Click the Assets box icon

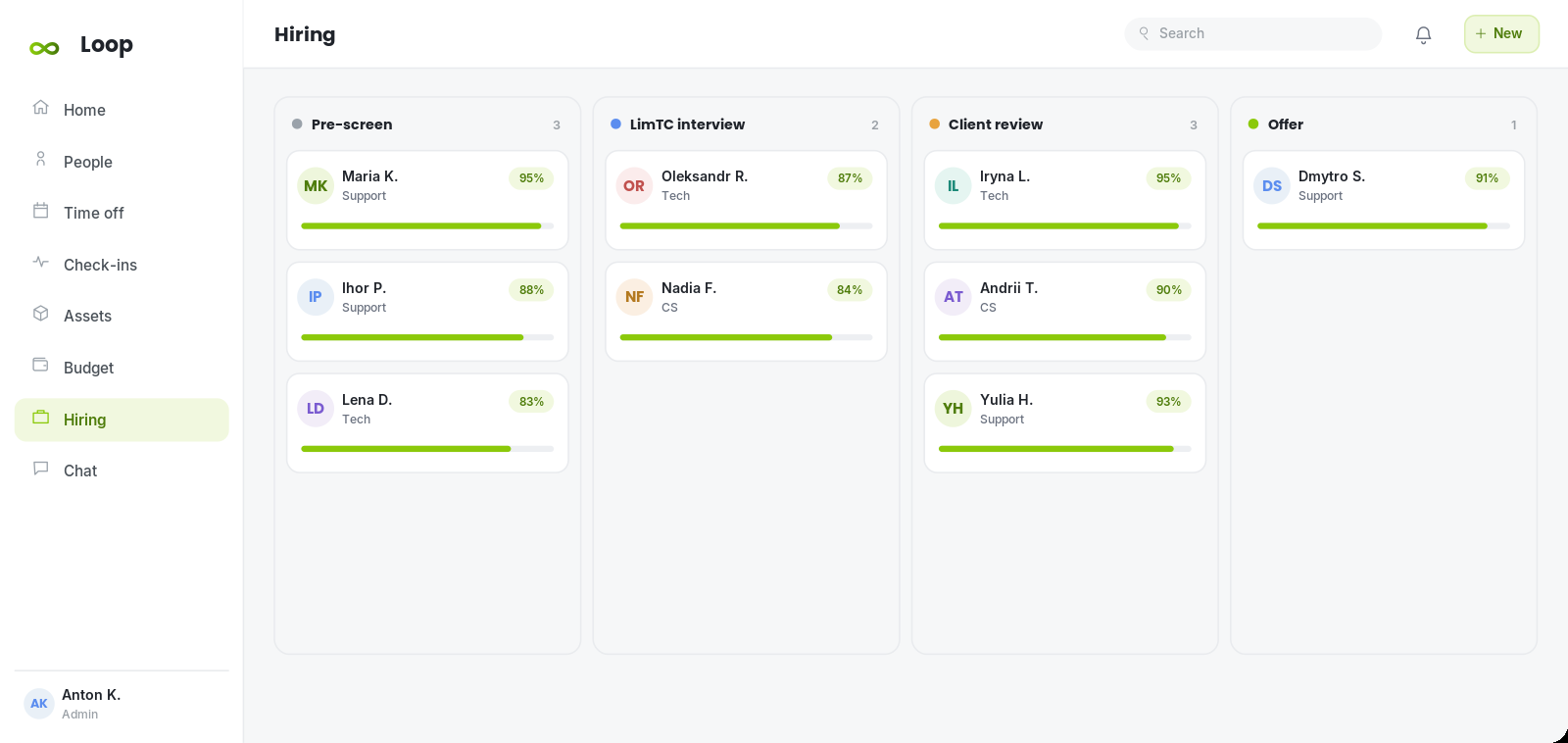40,314
